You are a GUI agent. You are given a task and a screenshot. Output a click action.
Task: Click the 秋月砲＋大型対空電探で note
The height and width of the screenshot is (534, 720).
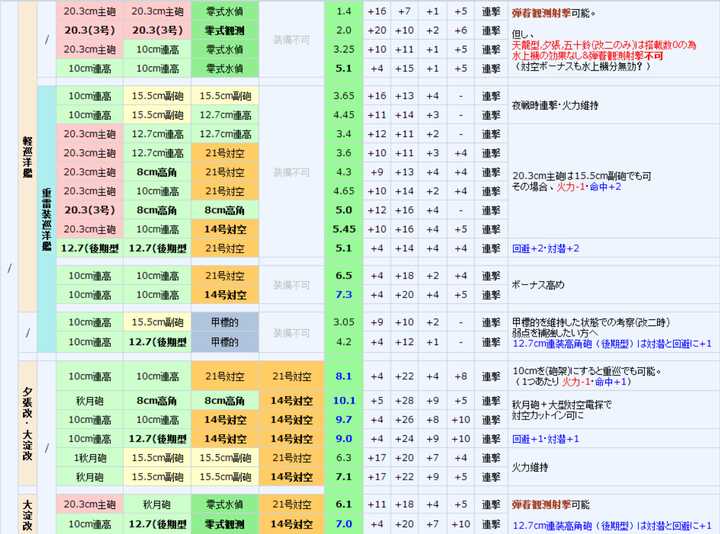(562, 405)
